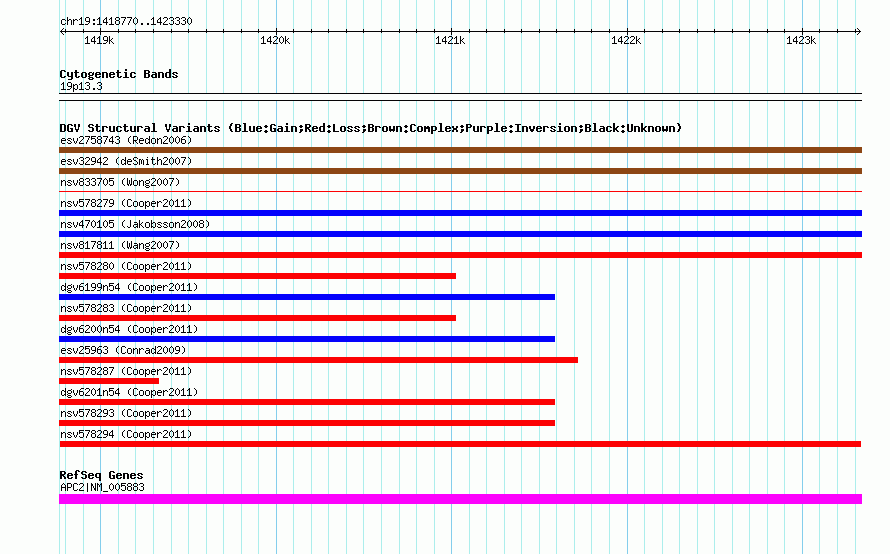Click the RefSeq Genes track title
The height and width of the screenshot is (554, 890).
(101, 475)
